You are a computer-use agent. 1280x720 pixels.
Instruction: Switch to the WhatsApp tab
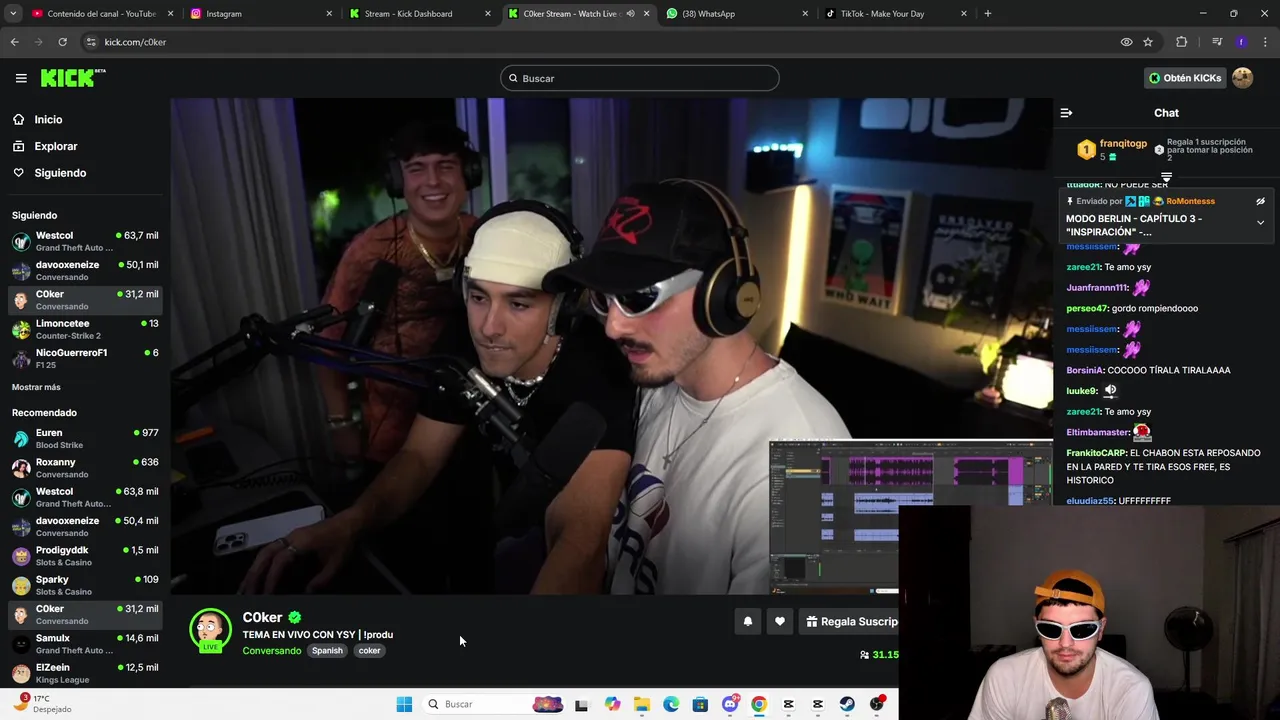click(x=736, y=14)
